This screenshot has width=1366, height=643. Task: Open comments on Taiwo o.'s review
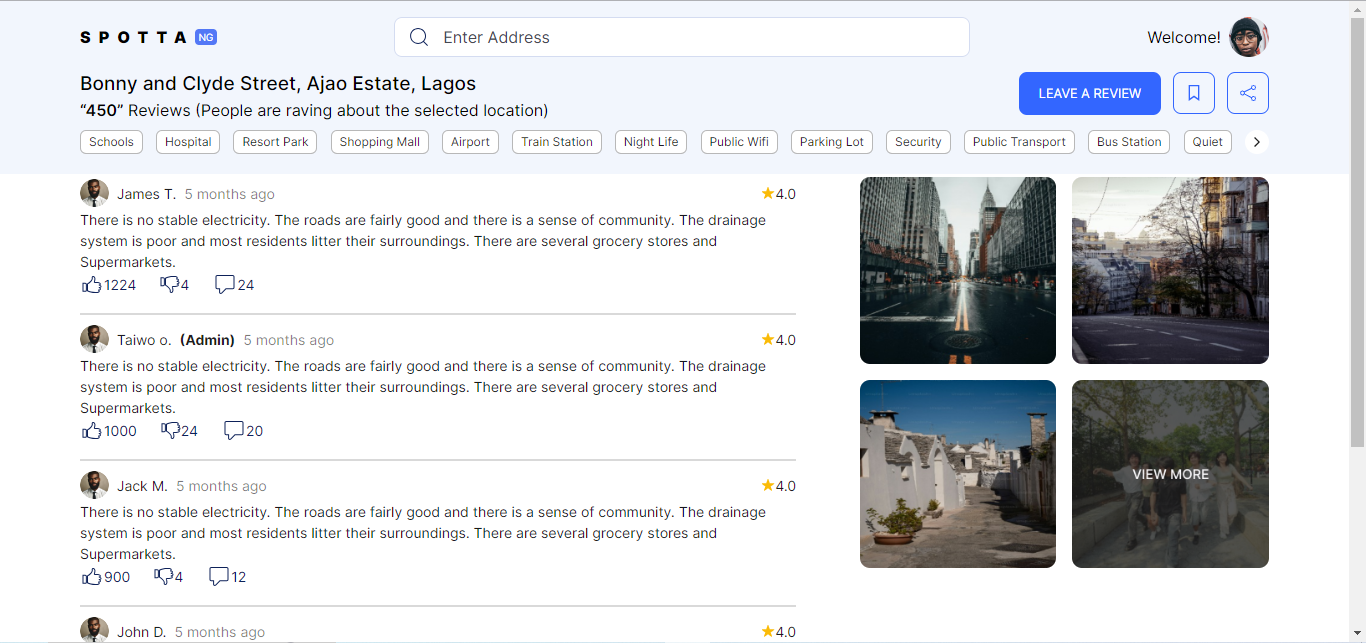234,431
